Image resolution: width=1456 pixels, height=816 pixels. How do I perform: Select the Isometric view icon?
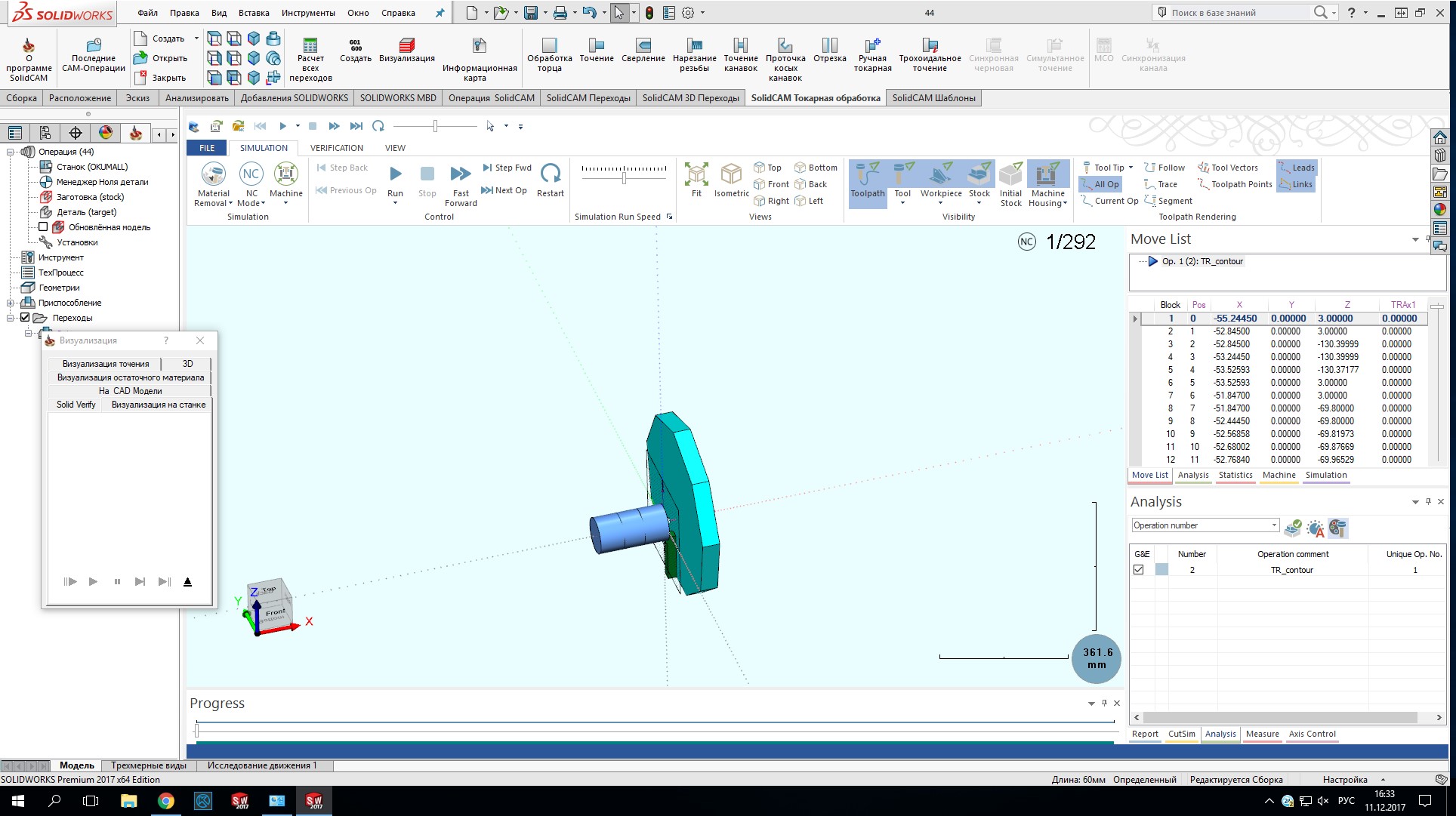coord(730,175)
